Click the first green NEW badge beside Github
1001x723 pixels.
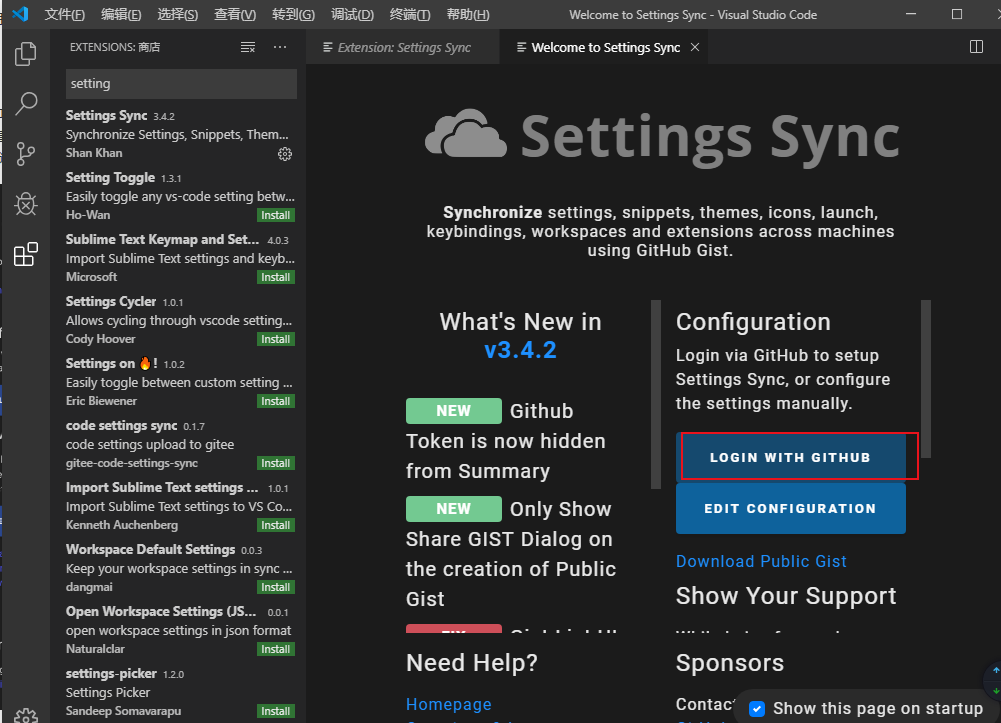point(453,410)
